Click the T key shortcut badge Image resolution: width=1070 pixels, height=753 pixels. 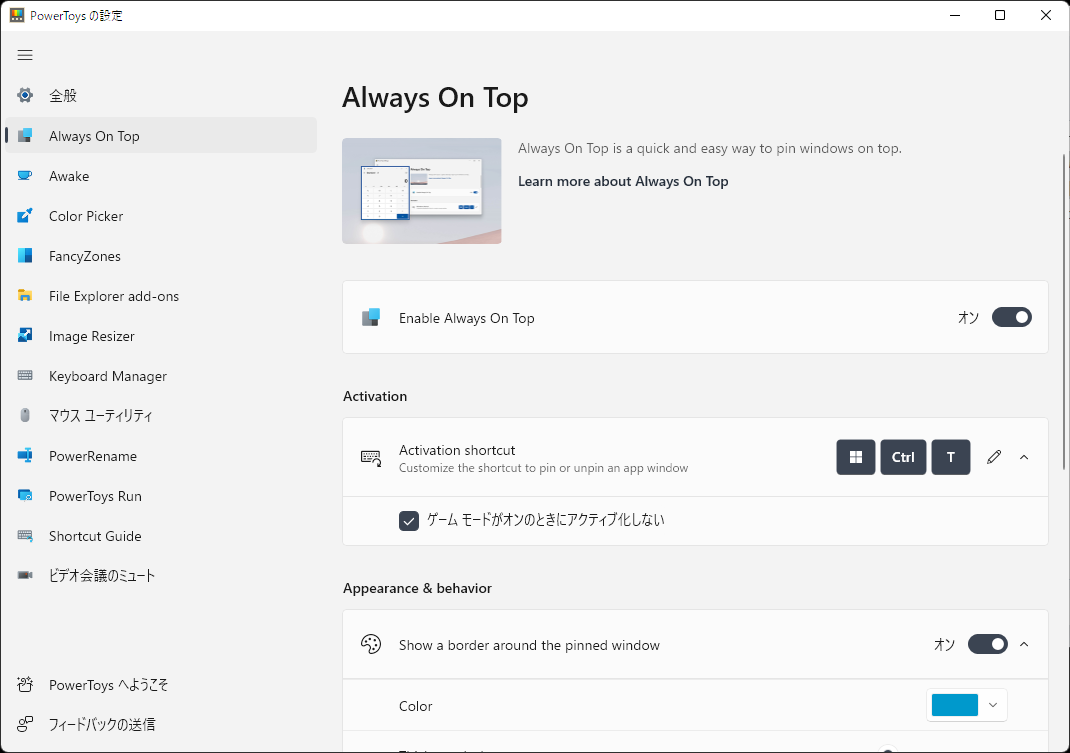point(951,457)
